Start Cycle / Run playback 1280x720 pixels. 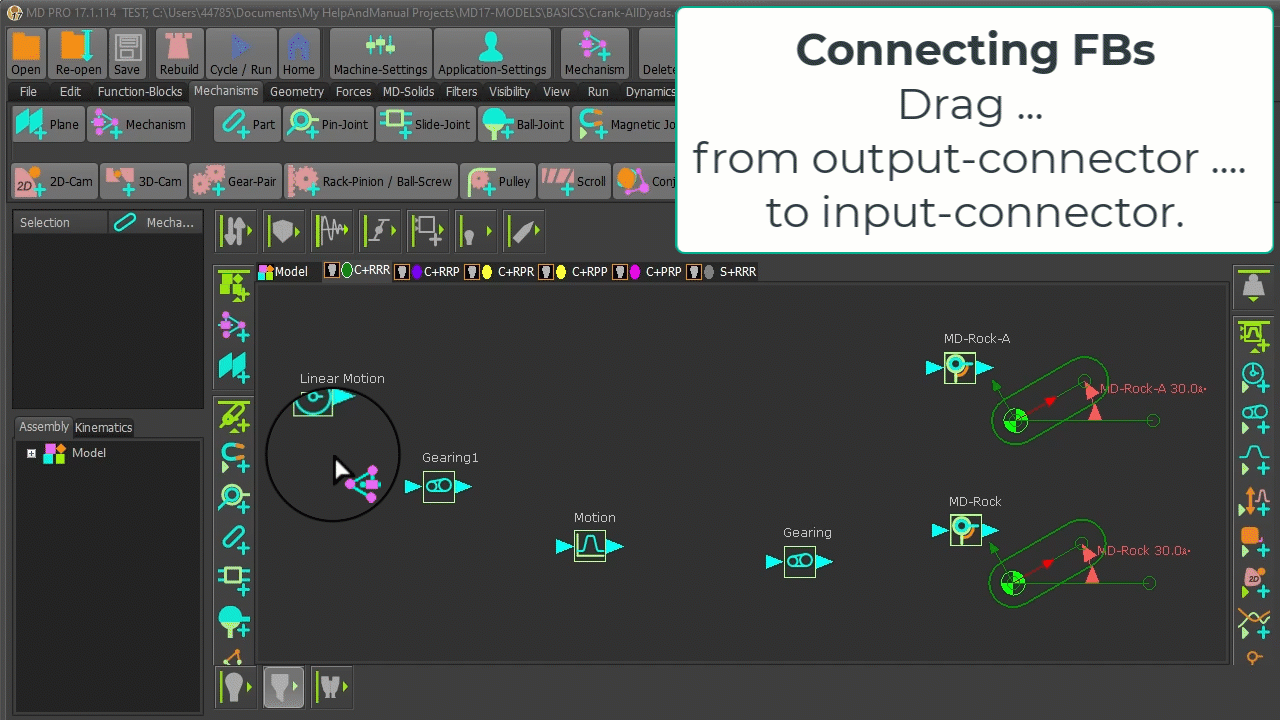click(240, 53)
